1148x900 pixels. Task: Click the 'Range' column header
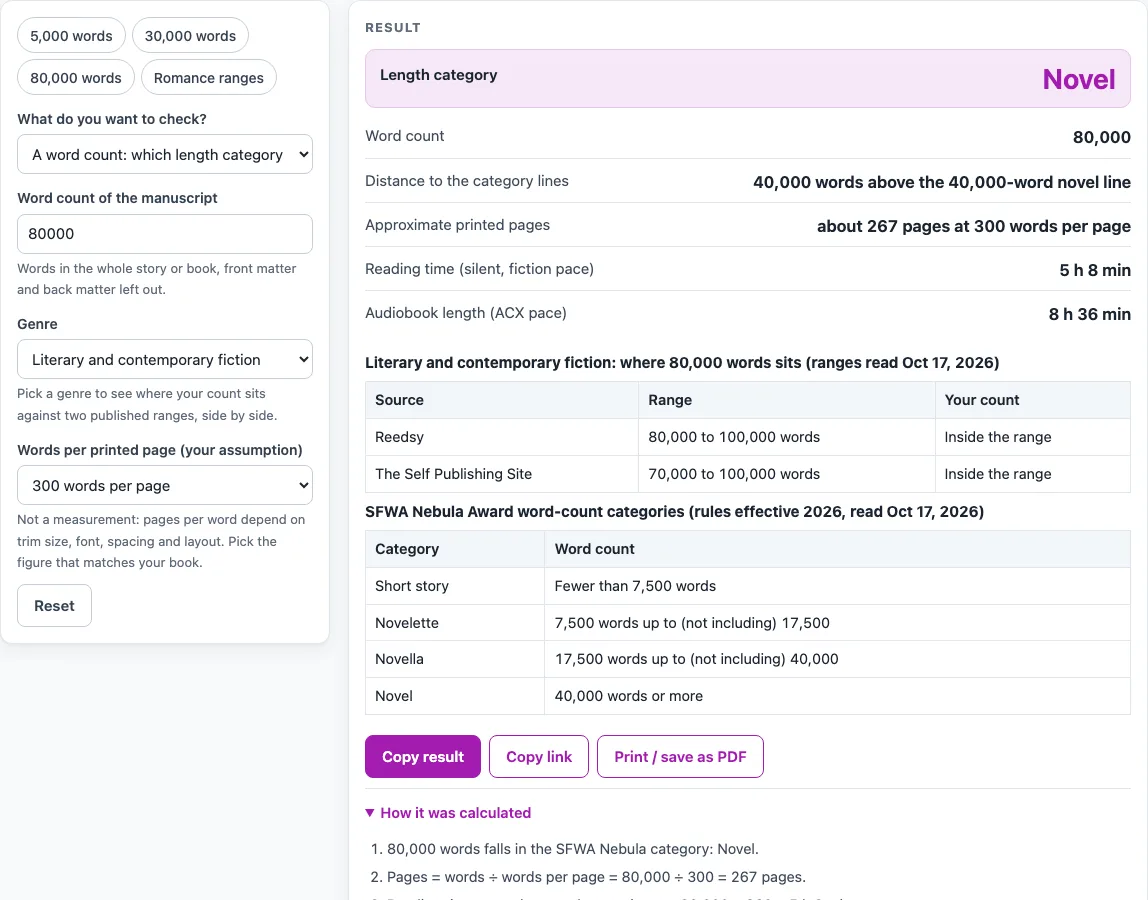point(787,400)
